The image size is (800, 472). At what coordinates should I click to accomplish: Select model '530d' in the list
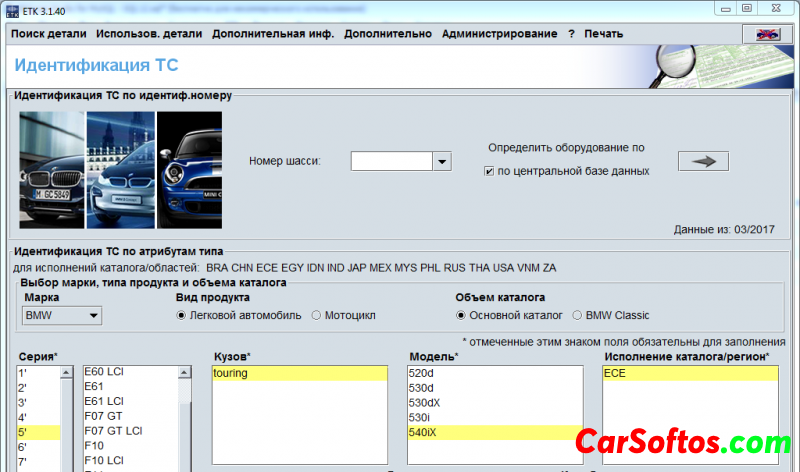pos(423,388)
